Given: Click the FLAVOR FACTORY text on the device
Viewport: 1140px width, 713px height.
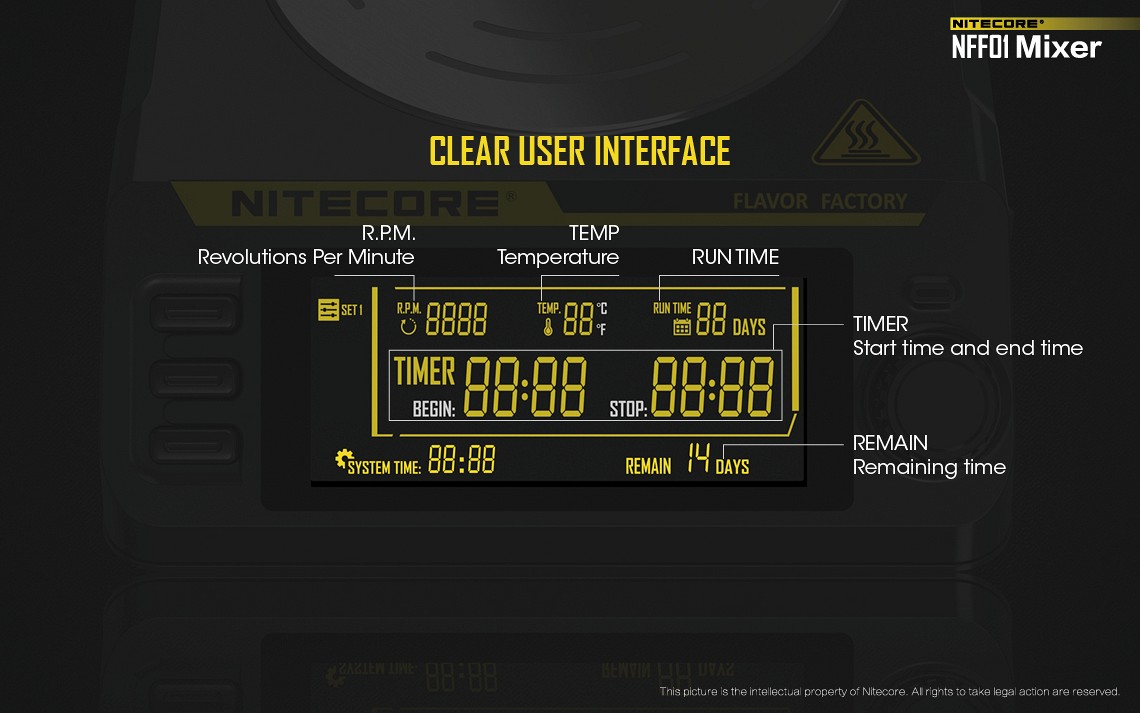Looking at the screenshot, I should [820, 201].
